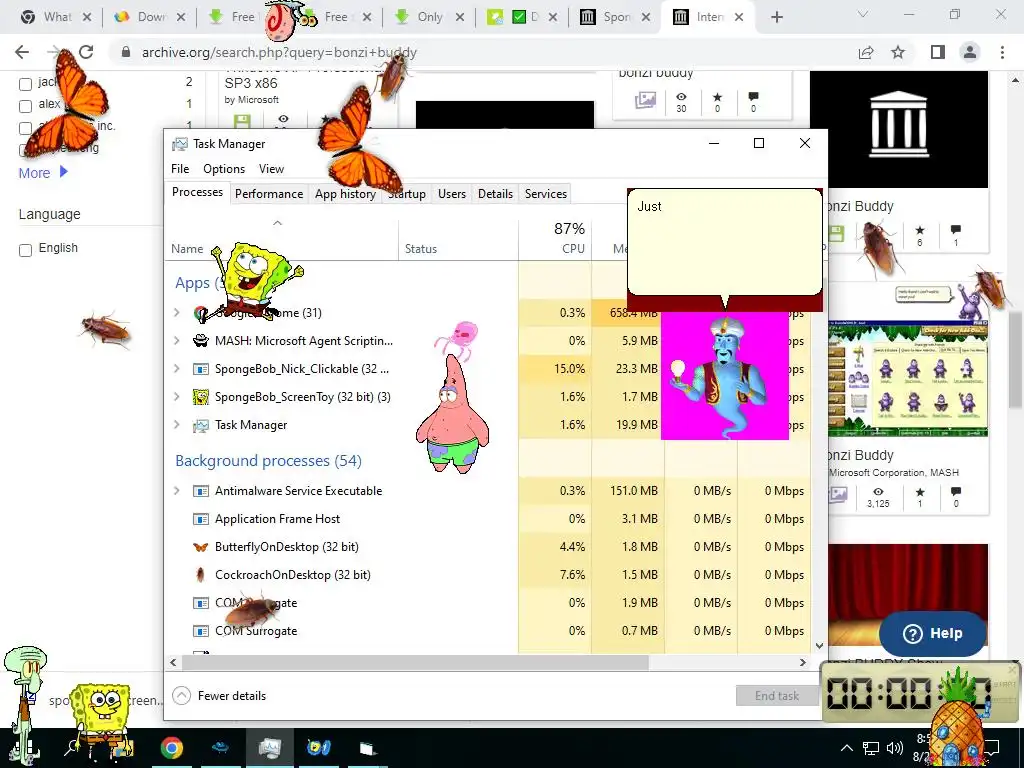Open the volume speaker tray icon
1024x768 pixels.
895,748
